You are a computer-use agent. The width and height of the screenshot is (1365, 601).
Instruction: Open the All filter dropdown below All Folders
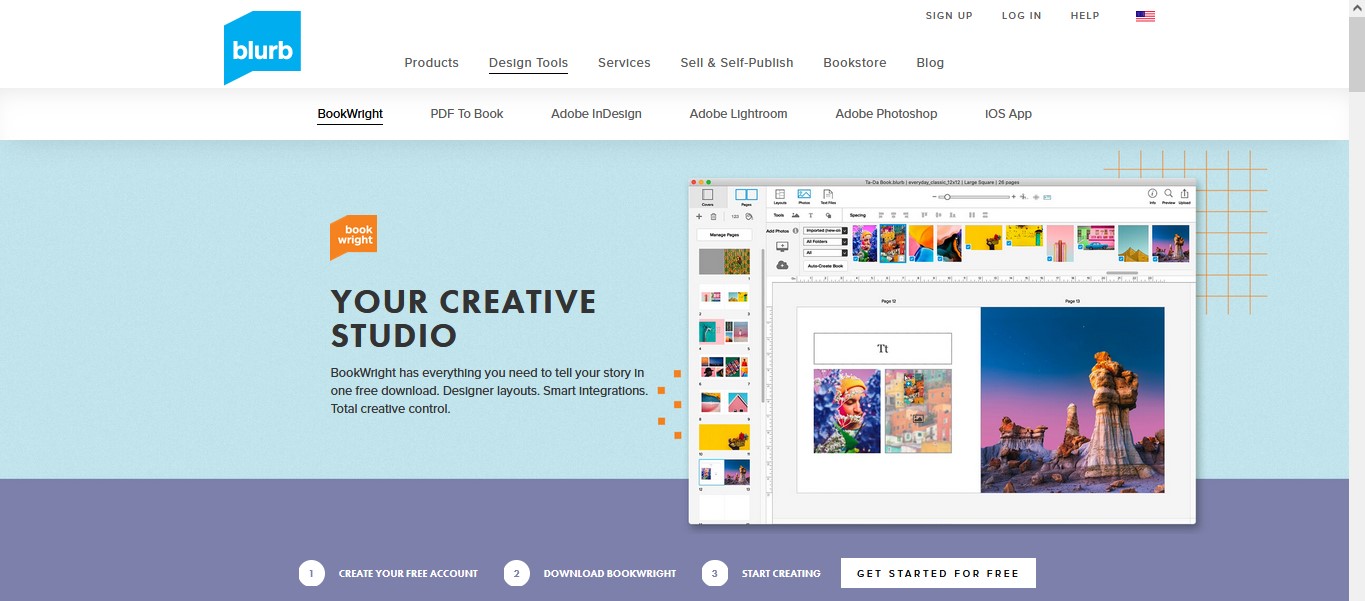click(825, 253)
